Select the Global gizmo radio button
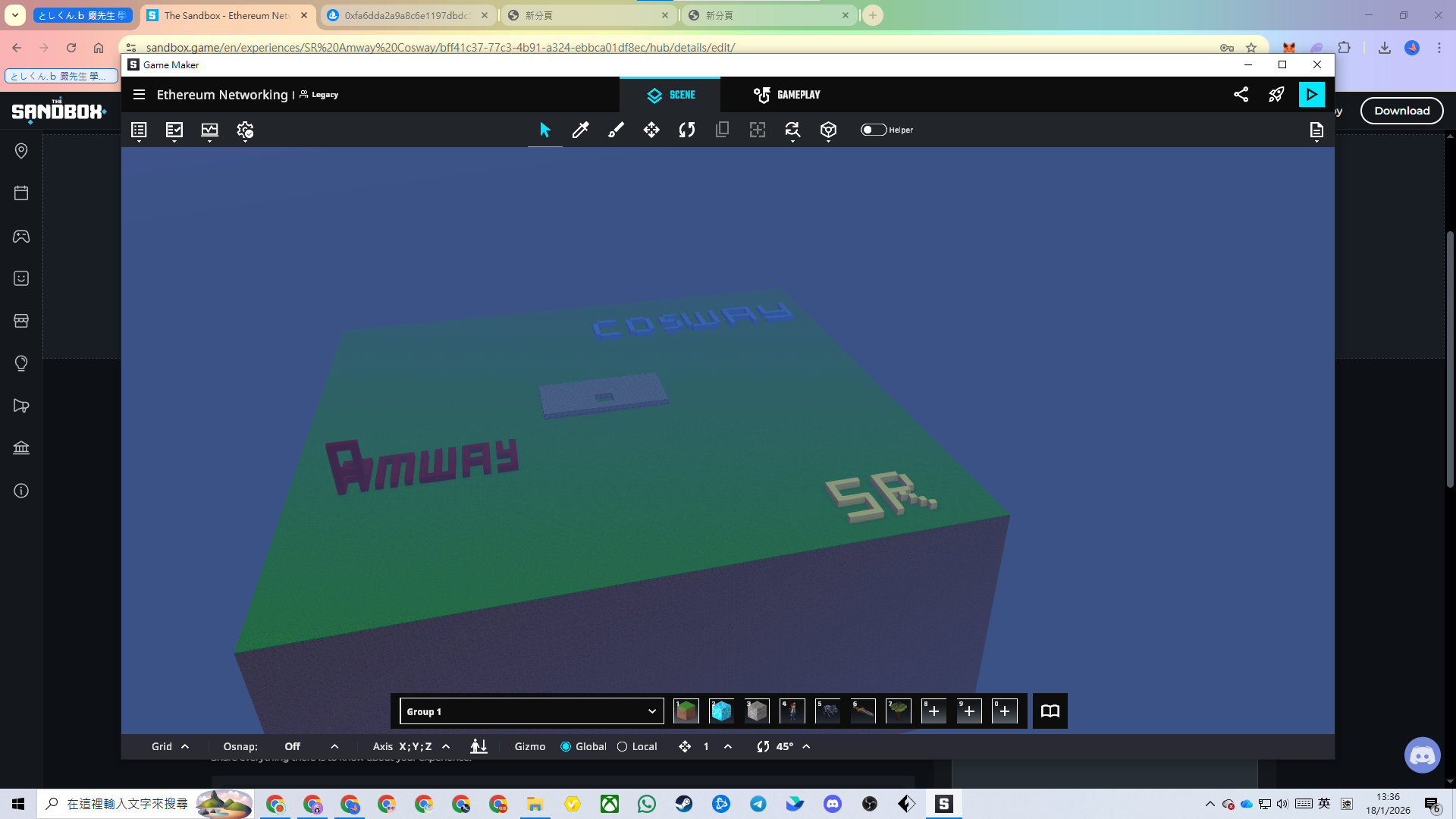The height and width of the screenshot is (819, 1456). pyautogui.click(x=566, y=747)
